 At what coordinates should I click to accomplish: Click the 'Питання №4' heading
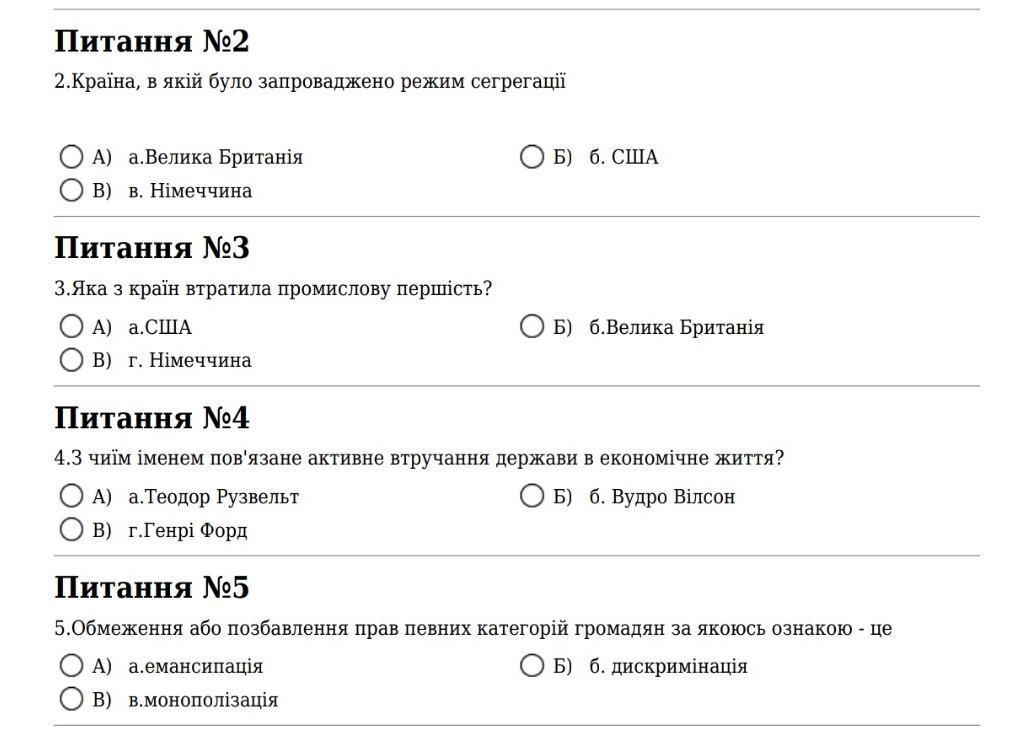click(x=152, y=418)
